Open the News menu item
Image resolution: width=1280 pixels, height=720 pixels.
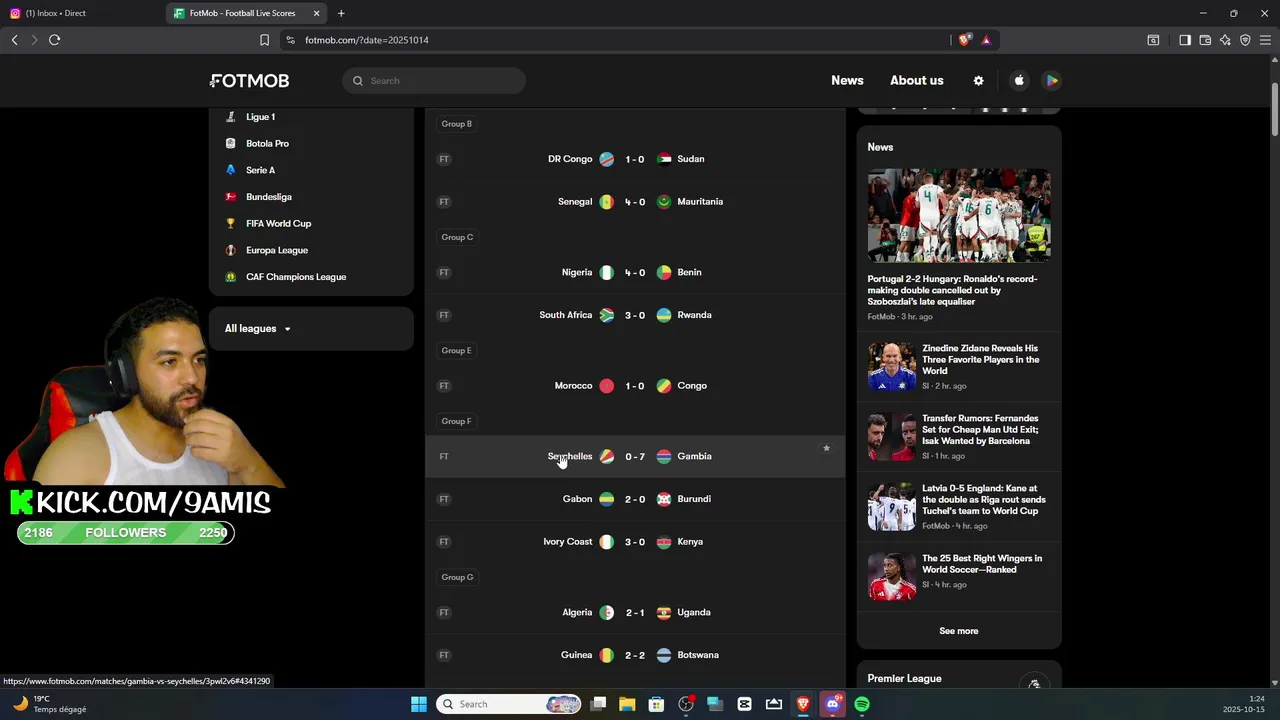pos(847,81)
